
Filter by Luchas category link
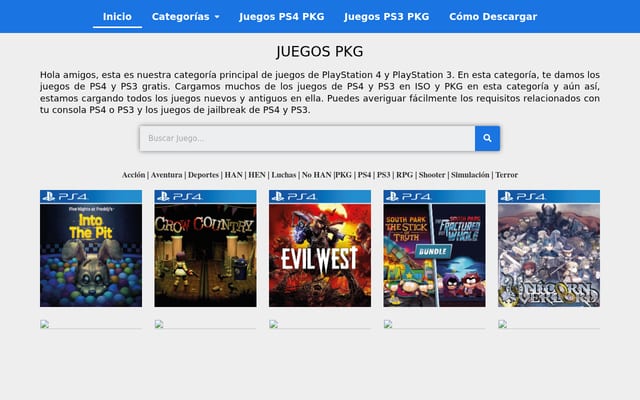[284, 175]
